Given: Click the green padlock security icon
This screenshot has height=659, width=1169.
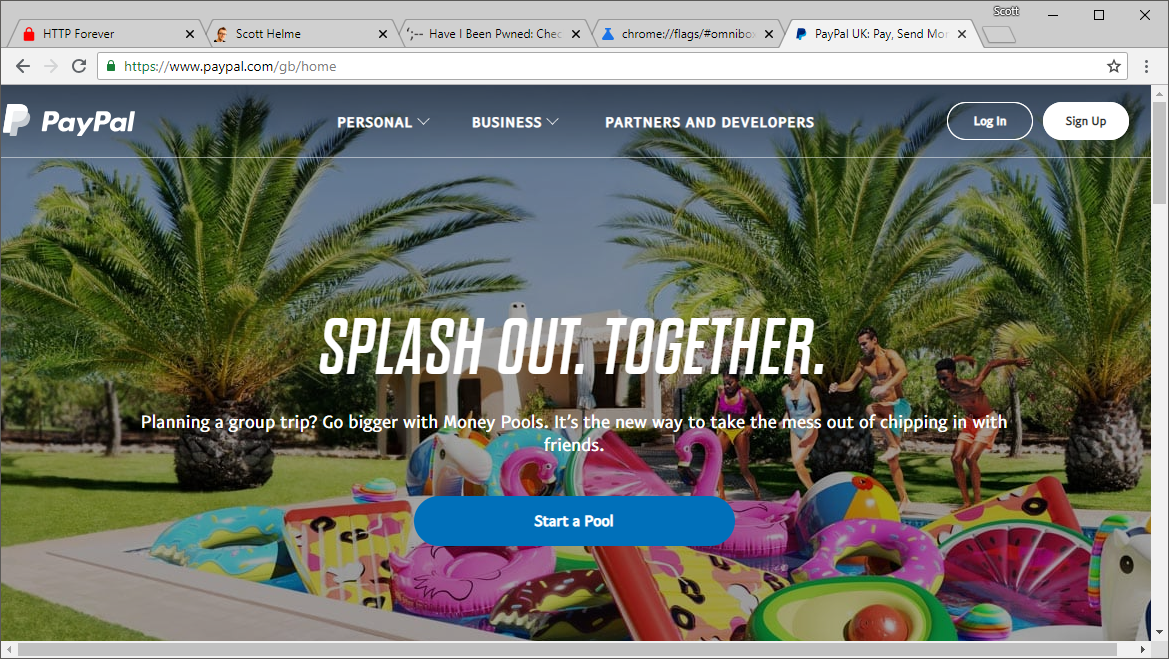Looking at the screenshot, I should coord(111,66).
